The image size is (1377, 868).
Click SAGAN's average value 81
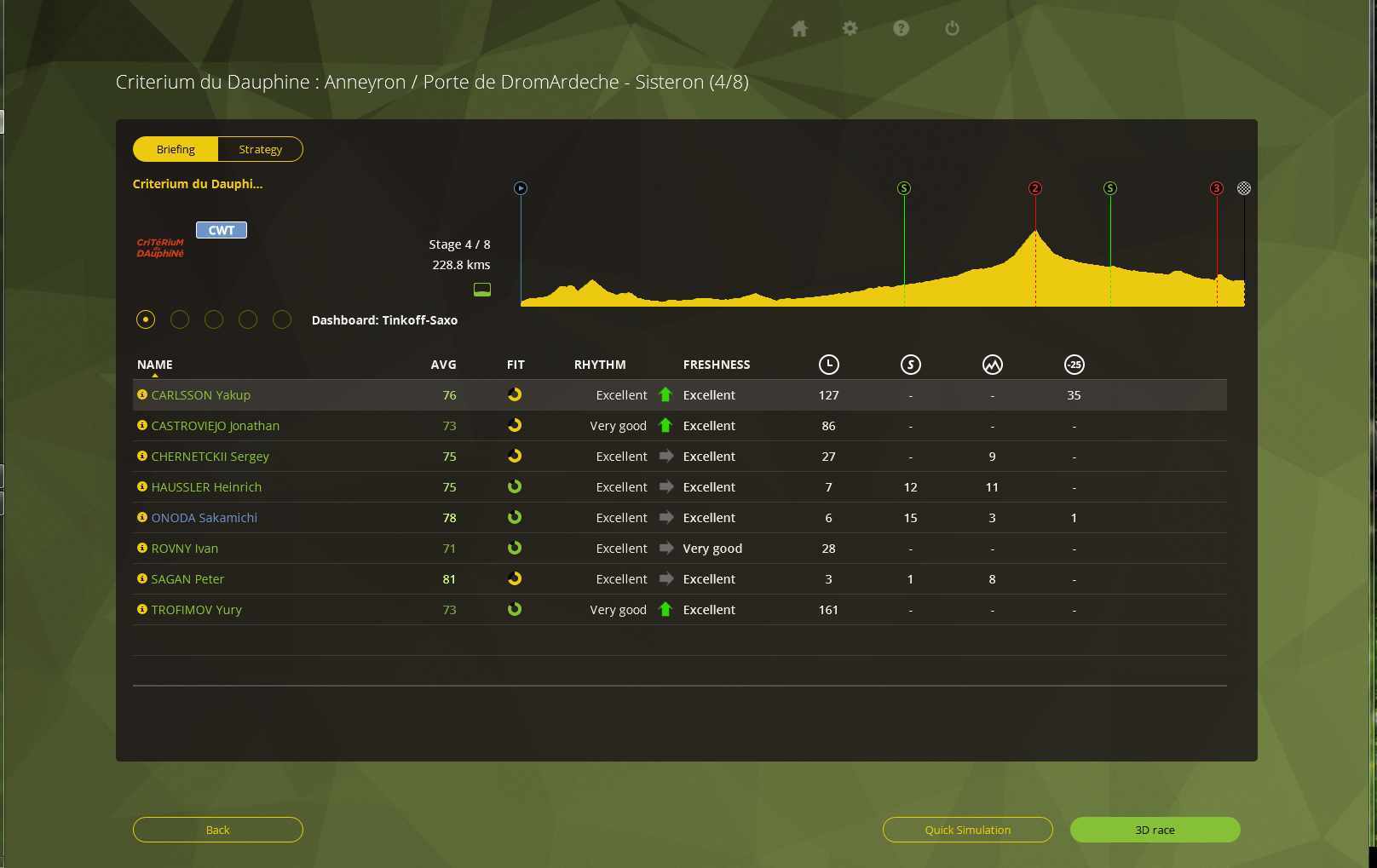[449, 579]
